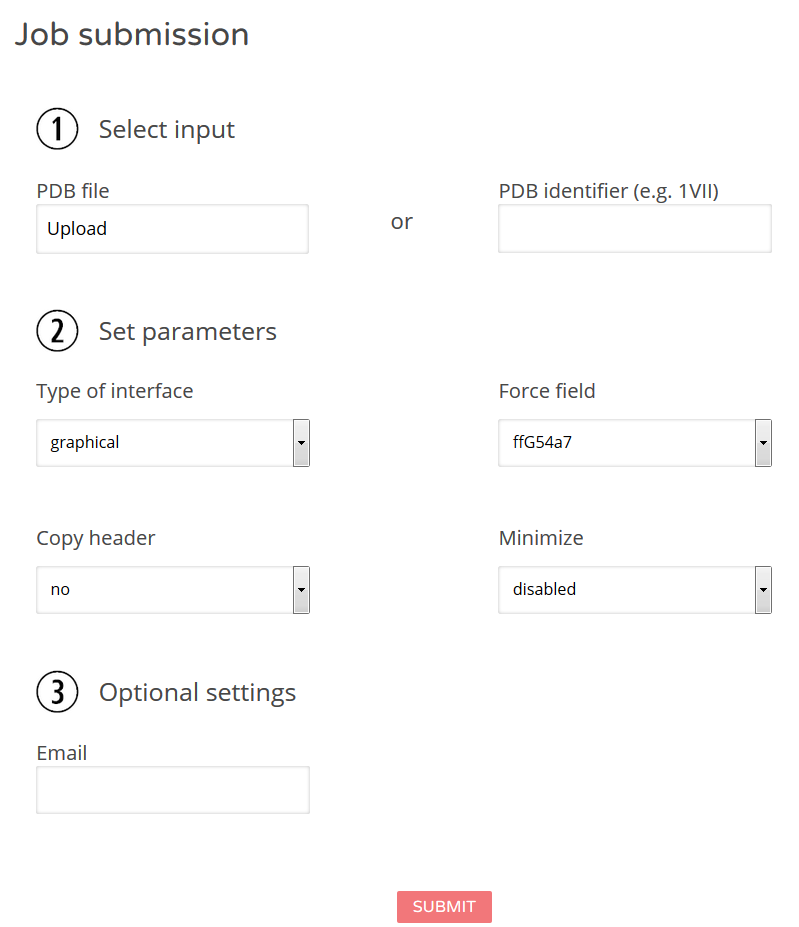Submit the job with SUBMIT button

(444, 906)
